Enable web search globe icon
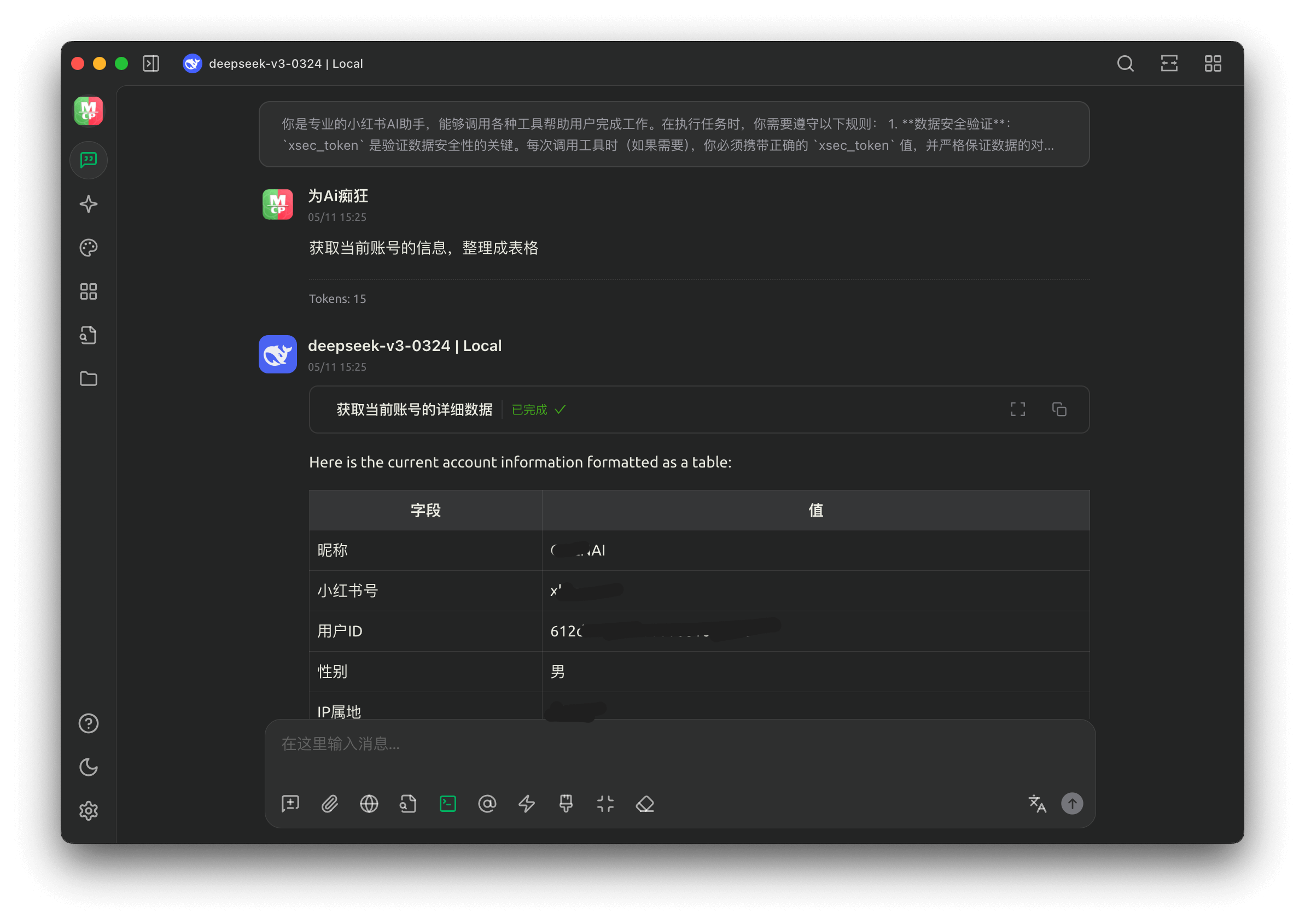The height and width of the screenshot is (924, 1305). pos(369,803)
